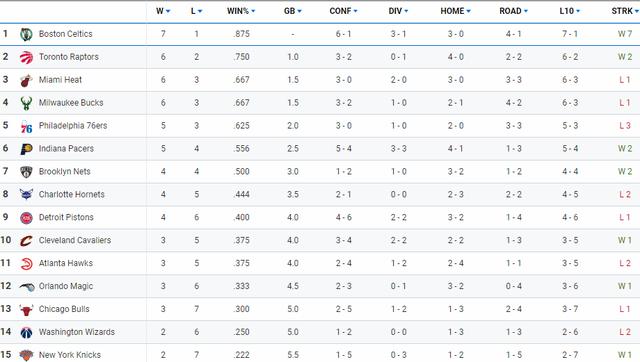The height and width of the screenshot is (362, 640).
Task: Sort standings by HOME column header
Action: (455, 11)
